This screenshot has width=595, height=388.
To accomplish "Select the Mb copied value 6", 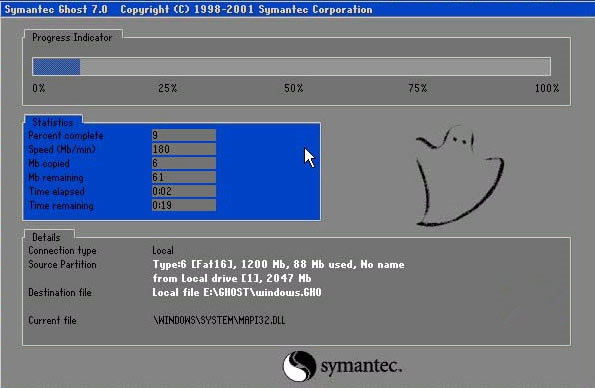I will point(184,163).
